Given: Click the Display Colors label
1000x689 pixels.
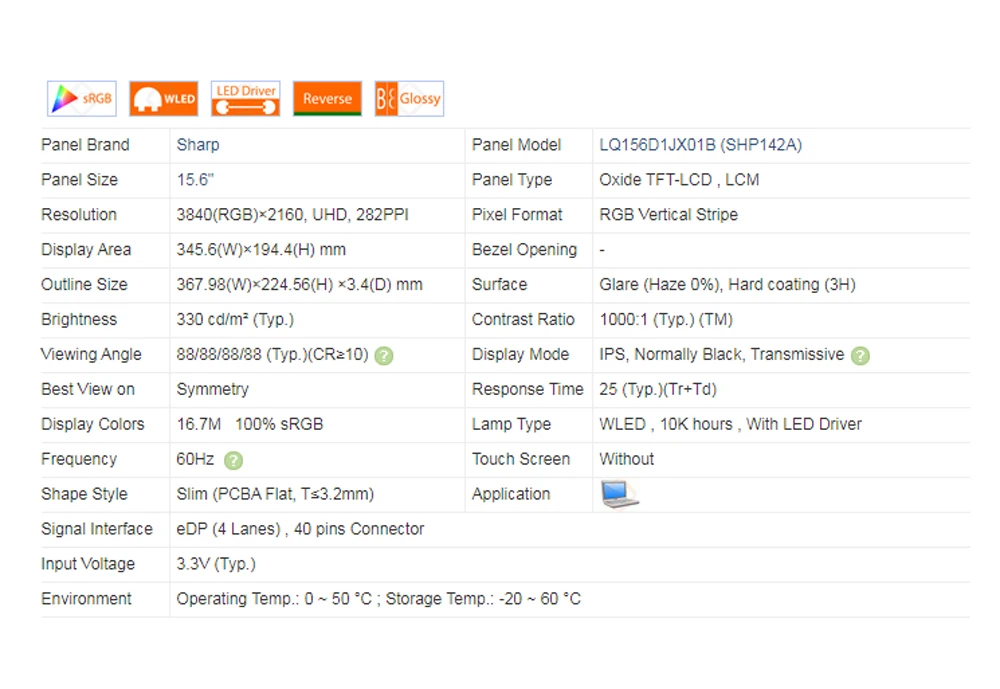Looking at the screenshot, I should coord(92,425).
